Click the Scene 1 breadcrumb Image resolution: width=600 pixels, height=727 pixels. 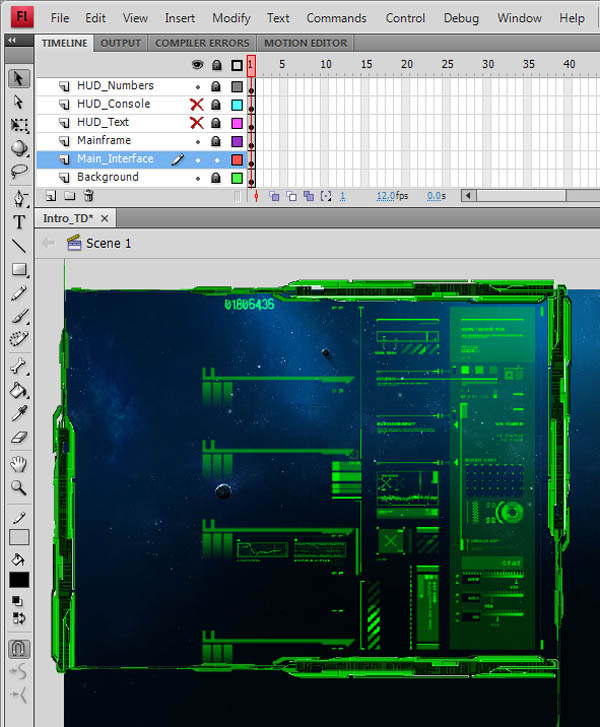pyautogui.click(x=108, y=243)
